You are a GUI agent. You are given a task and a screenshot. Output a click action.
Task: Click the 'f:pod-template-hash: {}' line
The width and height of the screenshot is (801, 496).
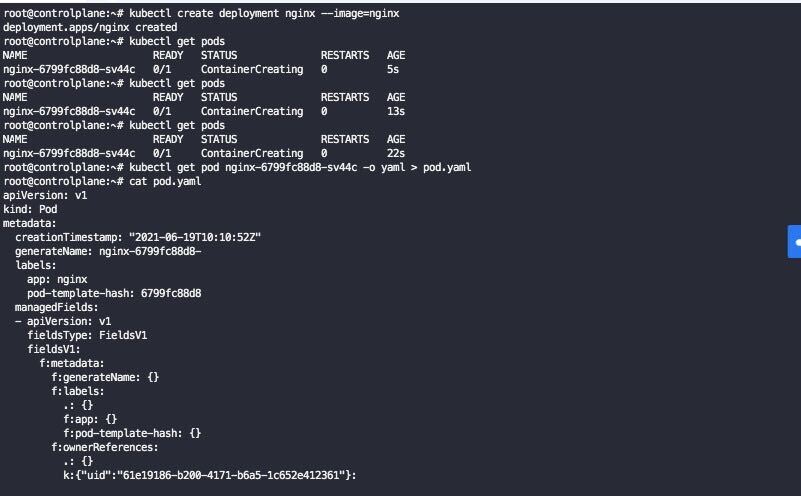coord(132,433)
